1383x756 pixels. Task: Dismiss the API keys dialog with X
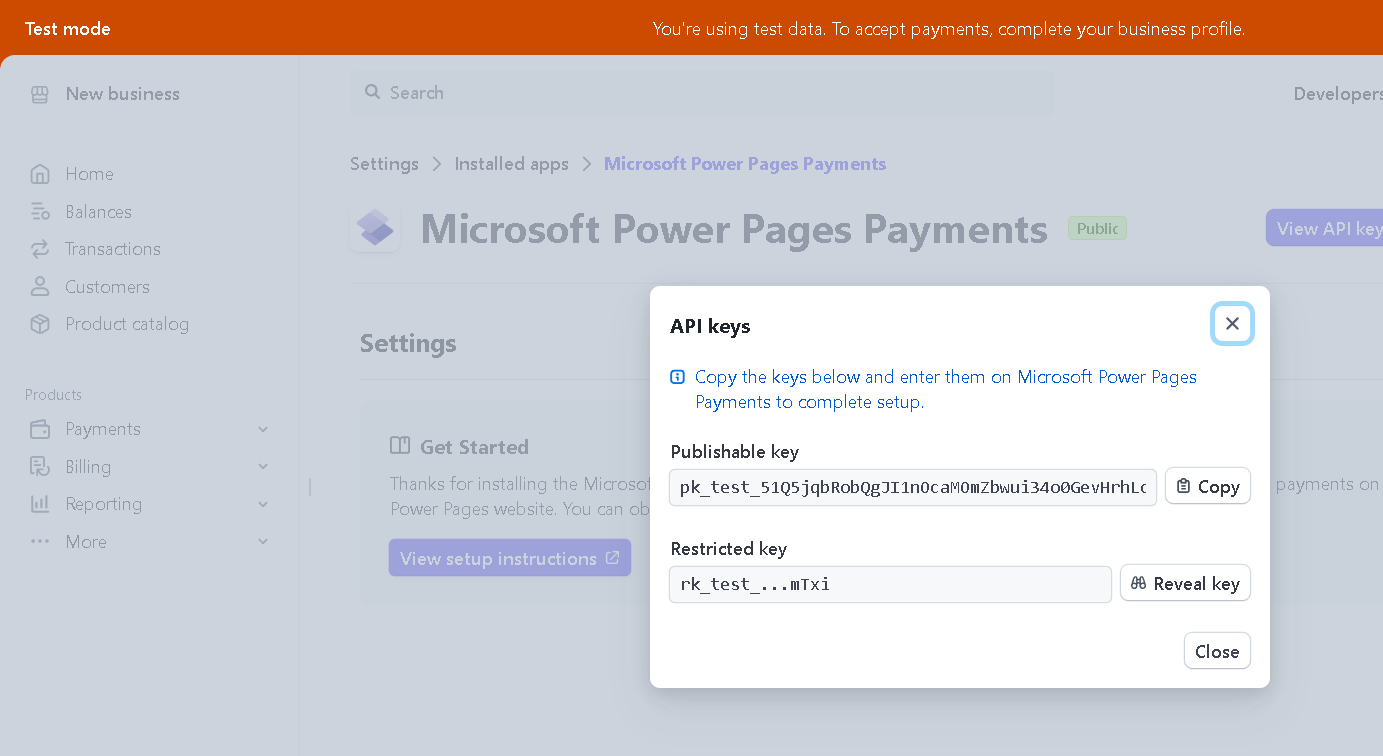pyautogui.click(x=1232, y=324)
